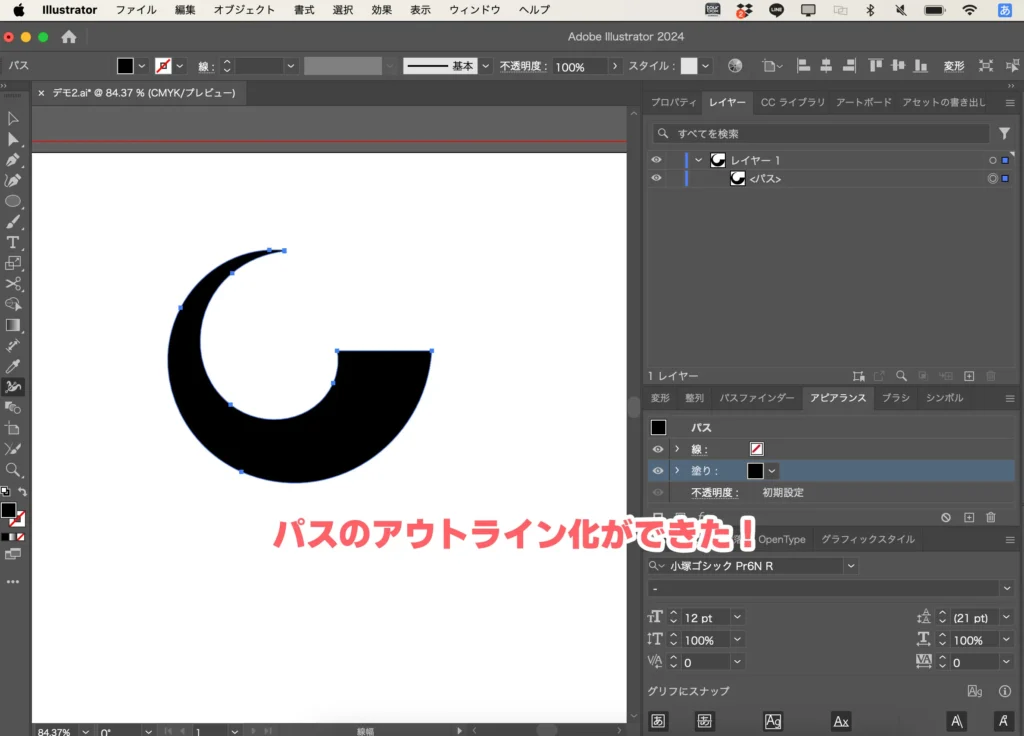The height and width of the screenshot is (736, 1024).
Task: Select the Type tool
Action: [x=13, y=243]
